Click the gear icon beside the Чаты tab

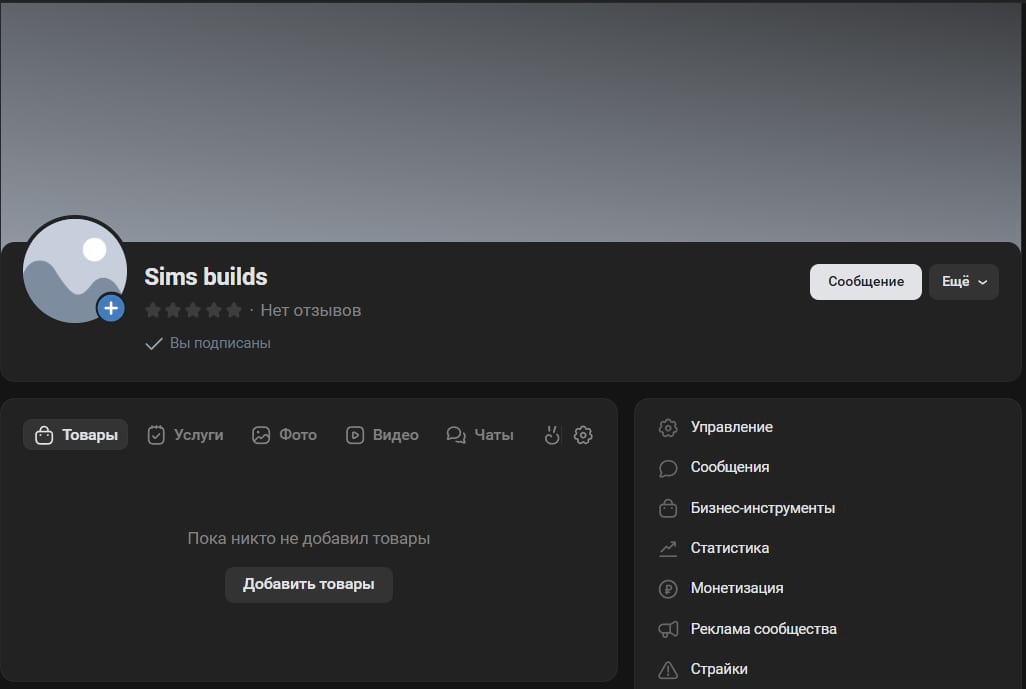[584, 435]
